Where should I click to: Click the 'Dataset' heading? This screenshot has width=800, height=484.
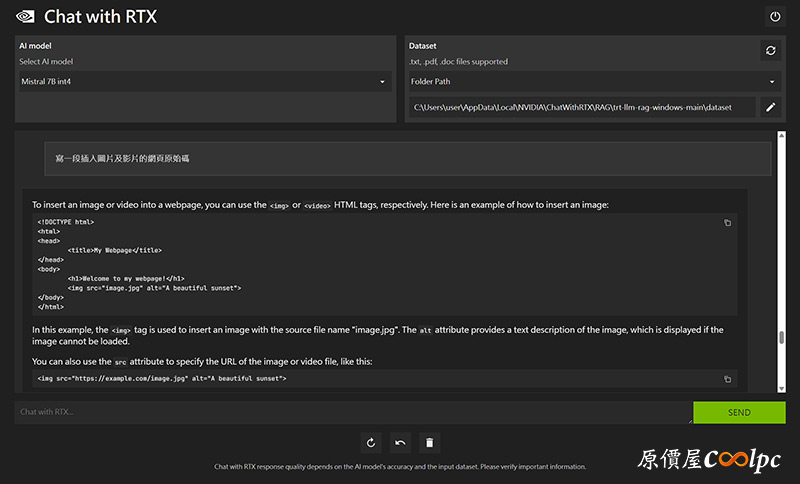point(422,46)
